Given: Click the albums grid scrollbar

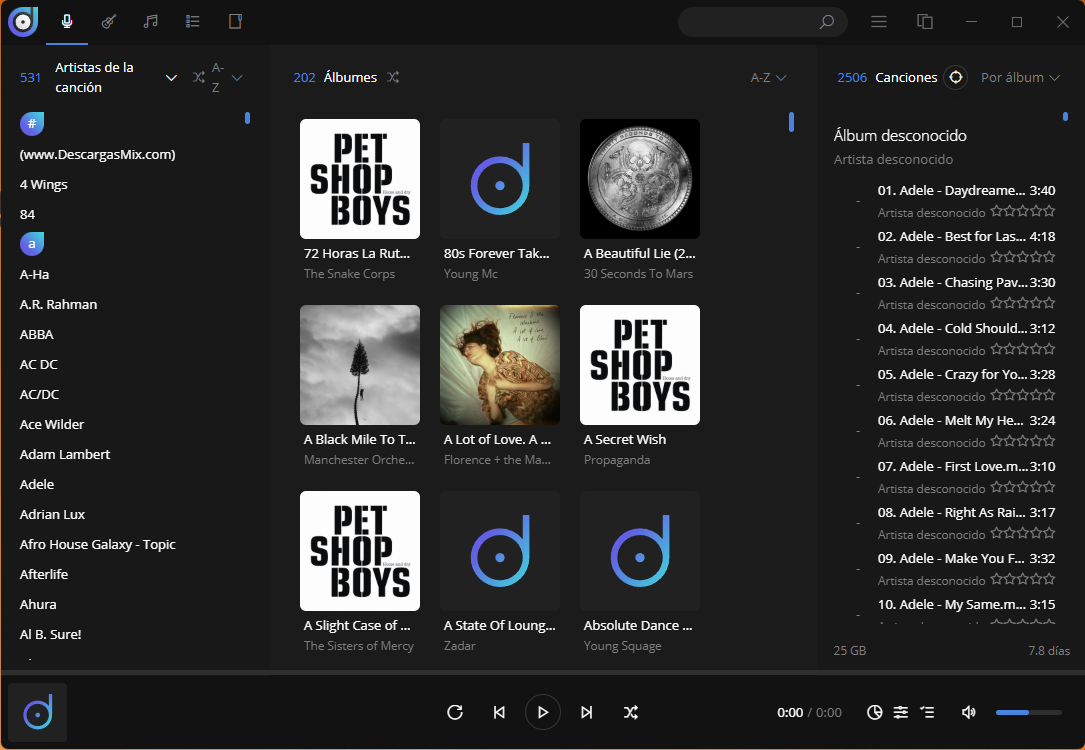Looking at the screenshot, I should (791, 122).
